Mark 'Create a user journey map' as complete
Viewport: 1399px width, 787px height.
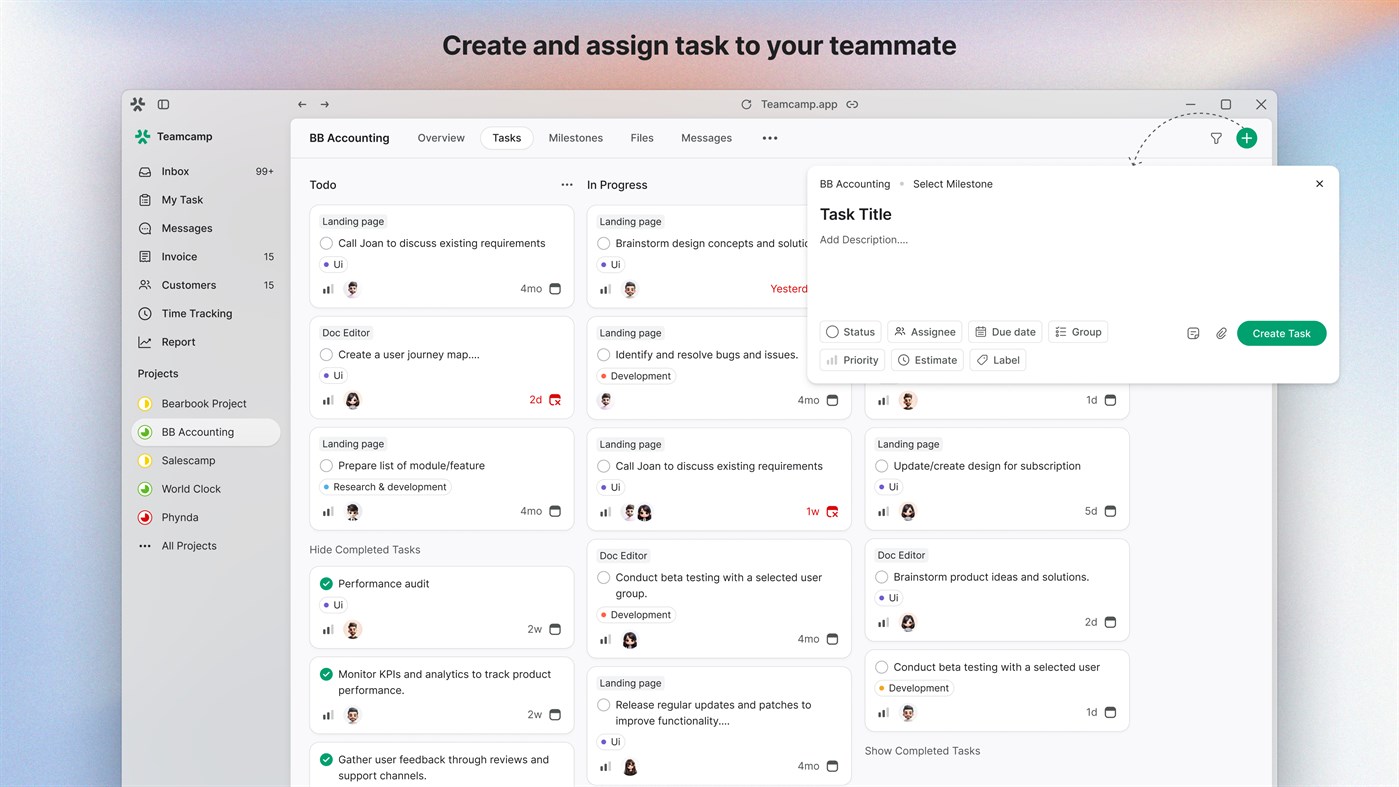[x=326, y=353]
